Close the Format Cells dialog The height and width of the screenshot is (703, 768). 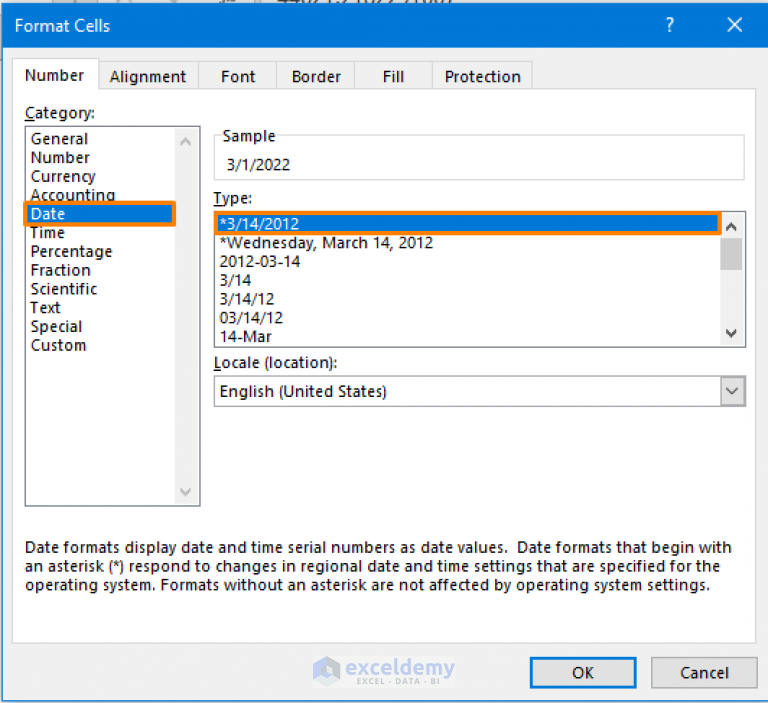734,24
